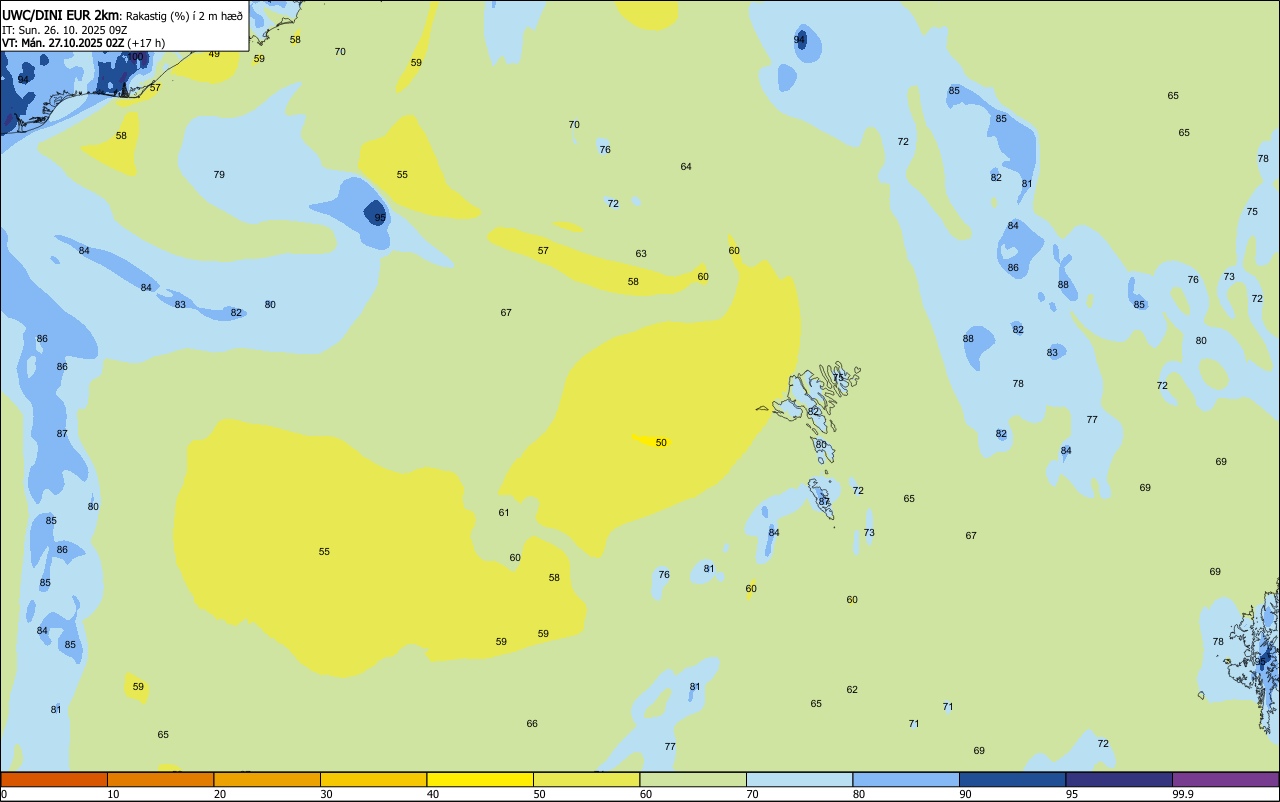The width and height of the screenshot is (1280, 802).
Task: Click the 0–10 dark orange legend swatch
Action: [x=54, y=779]
